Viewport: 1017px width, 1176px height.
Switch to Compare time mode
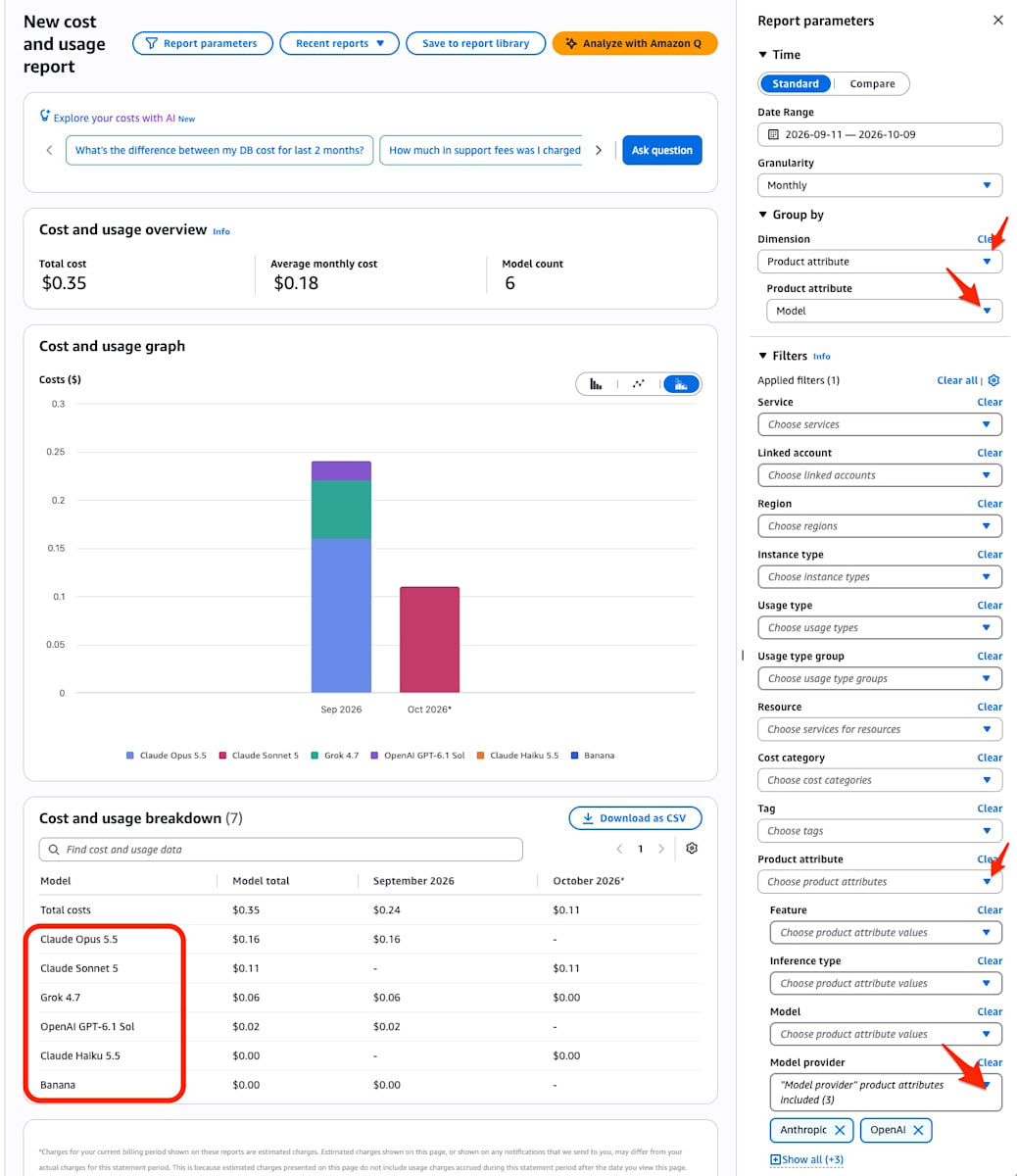(x=872, y=84)
